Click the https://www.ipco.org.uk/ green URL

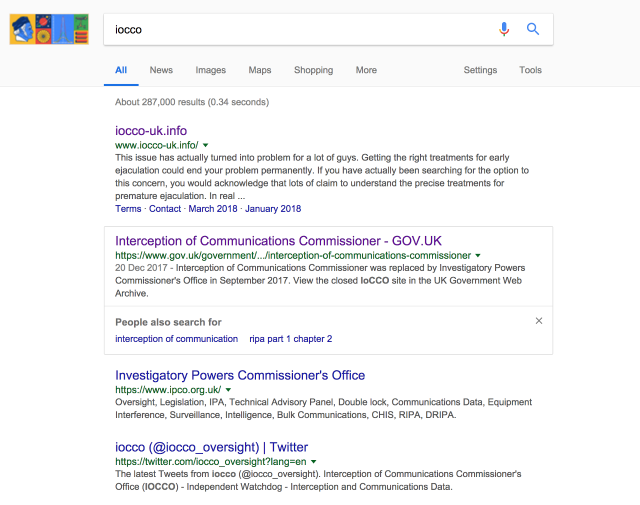coord(168,390)
